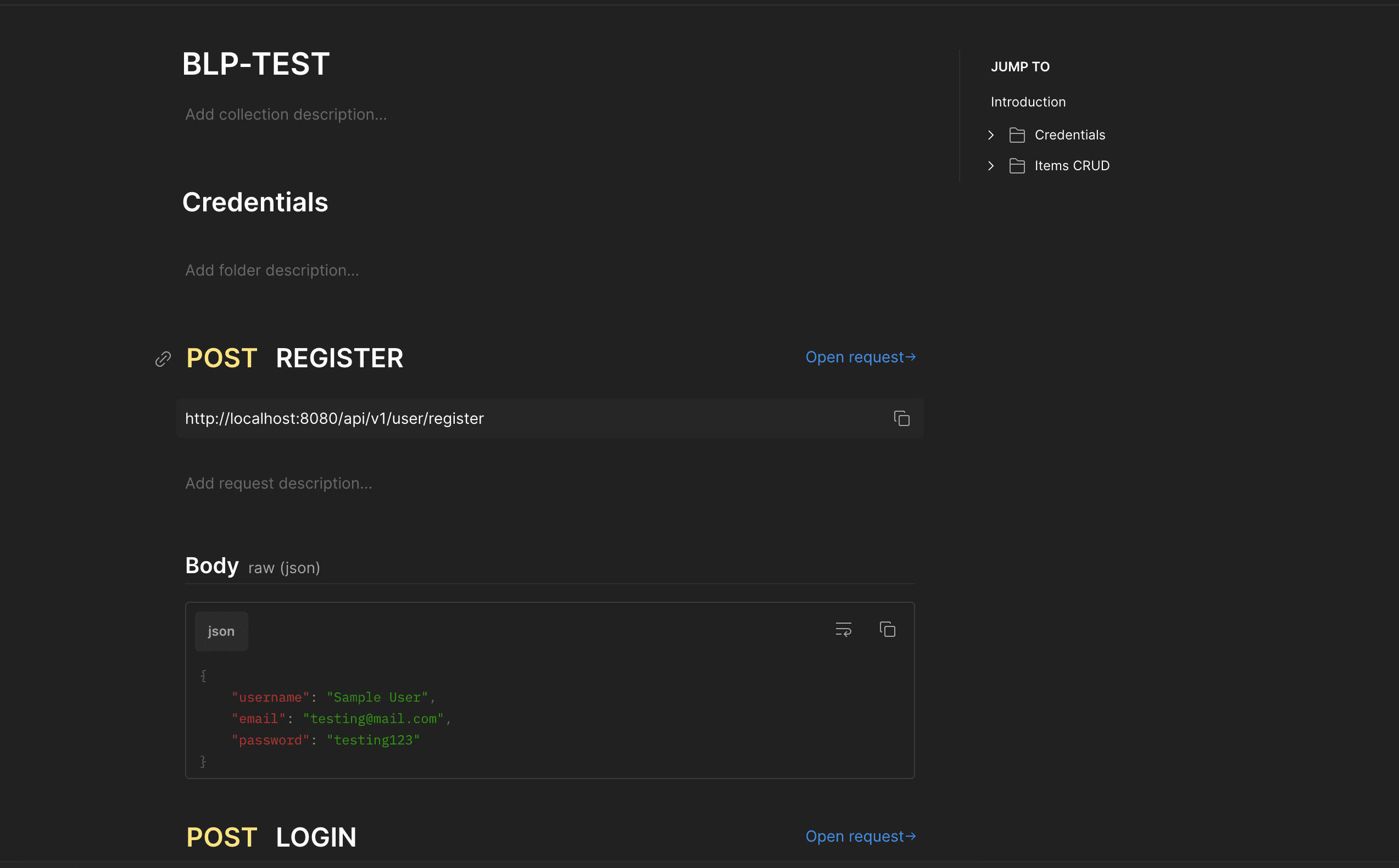The image size is (1399, 868).
Task: Click Add collection description field
Action: pyautogui.click(x=286, y=114)
